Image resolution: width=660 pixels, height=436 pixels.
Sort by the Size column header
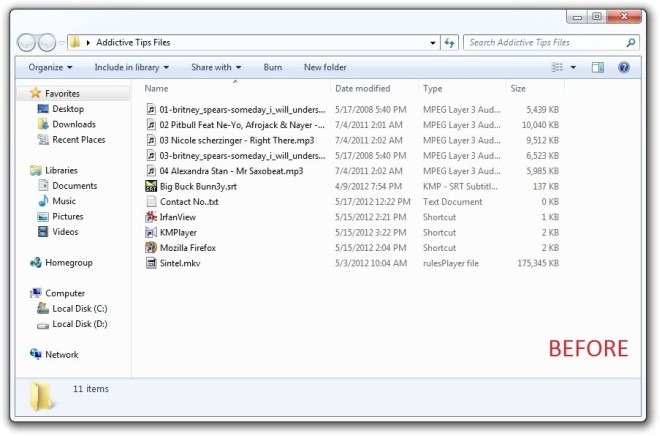[518, 89]
